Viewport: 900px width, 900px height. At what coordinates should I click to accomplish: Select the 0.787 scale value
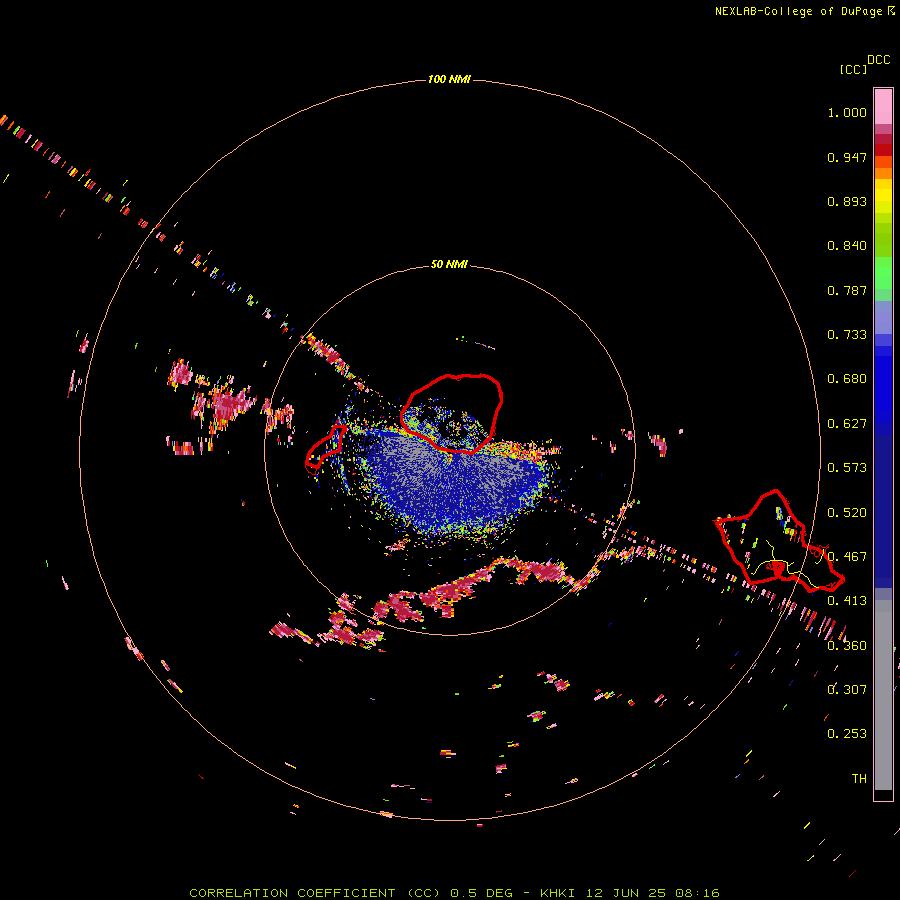click(847, 290)
